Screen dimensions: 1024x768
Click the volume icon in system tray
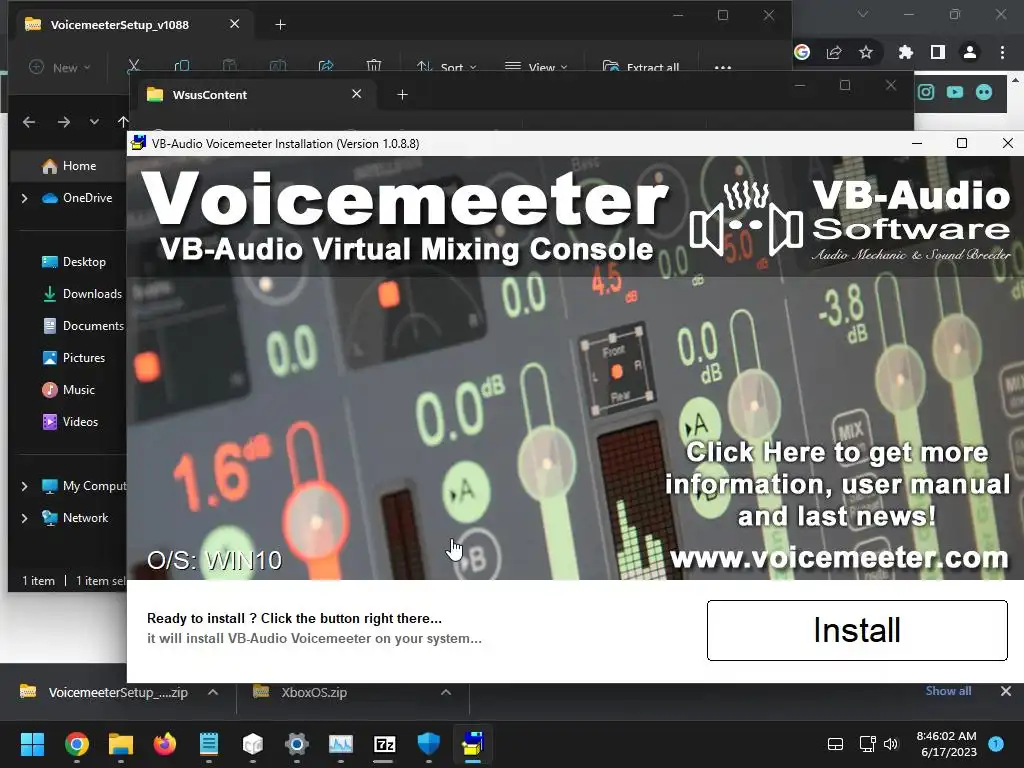click(891, 744)
